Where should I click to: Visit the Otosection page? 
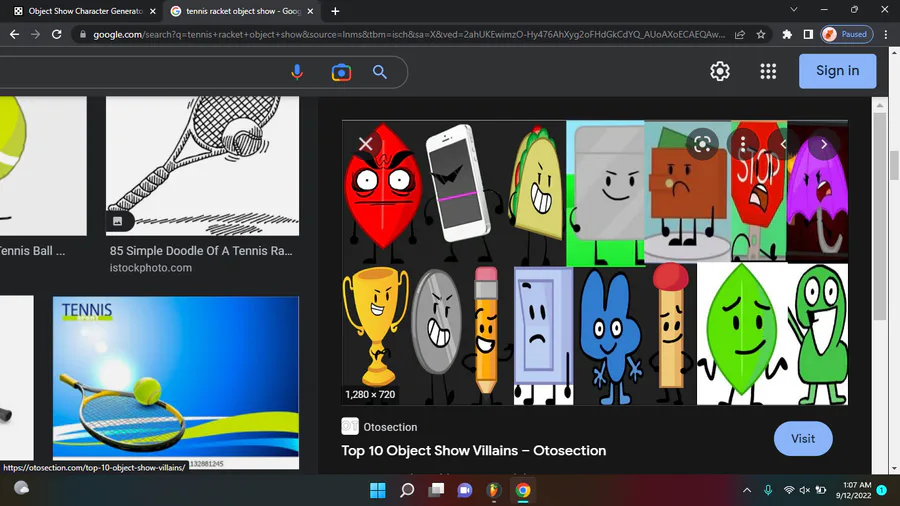pos(803,439)
